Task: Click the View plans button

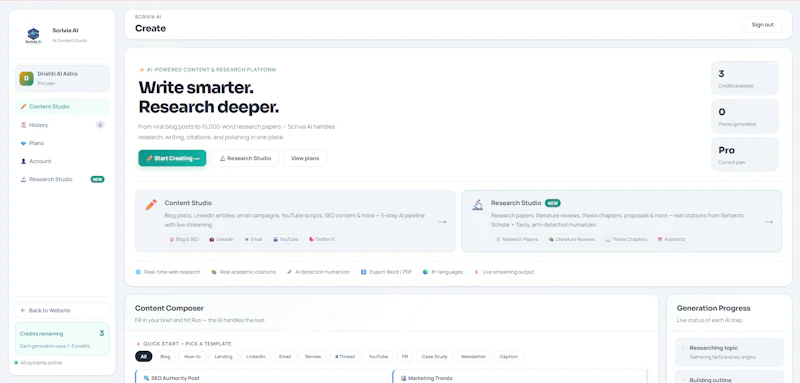Action: pos(305,158)
